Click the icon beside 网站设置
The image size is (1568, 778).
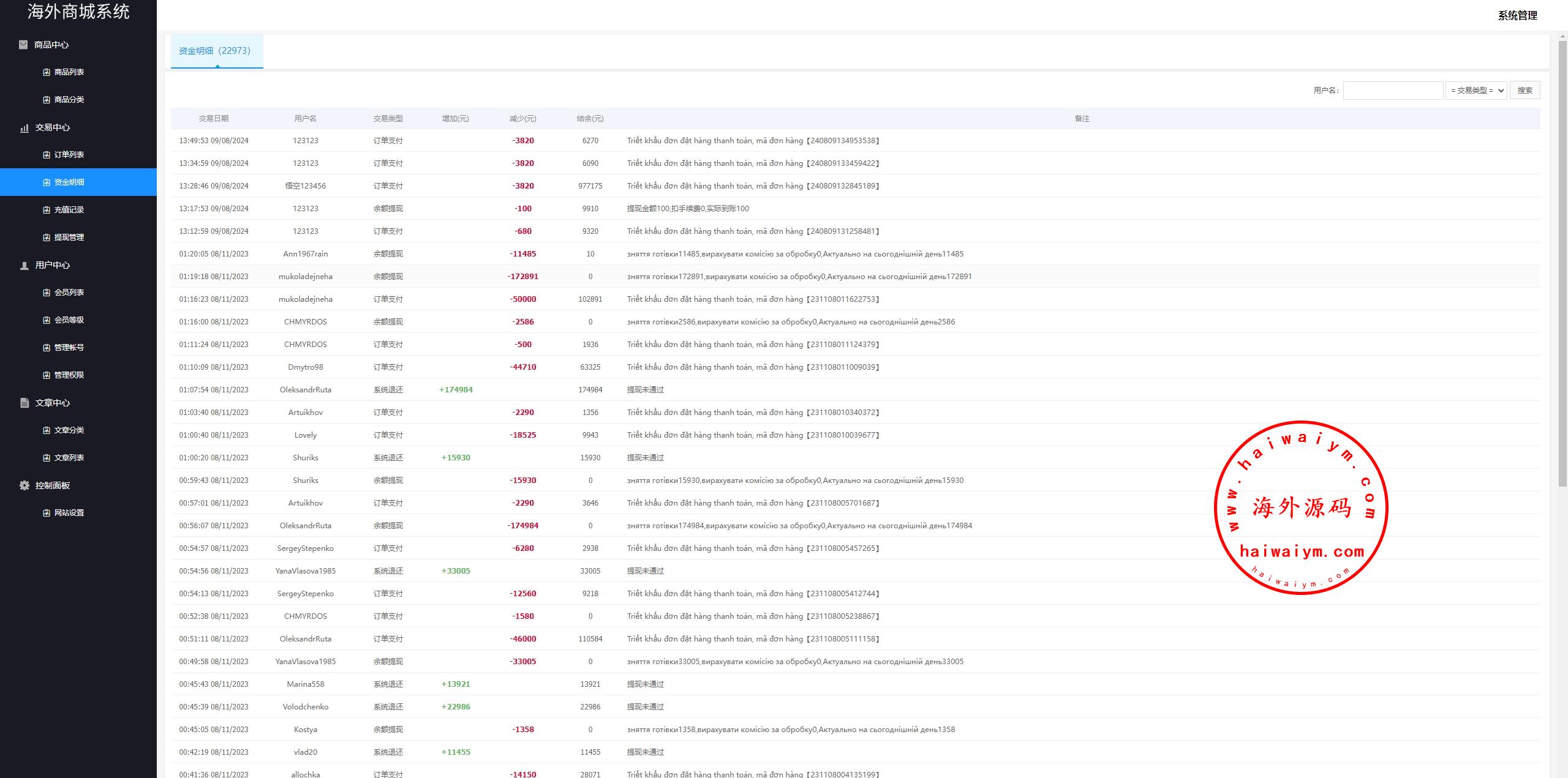(x=47, y=513)
